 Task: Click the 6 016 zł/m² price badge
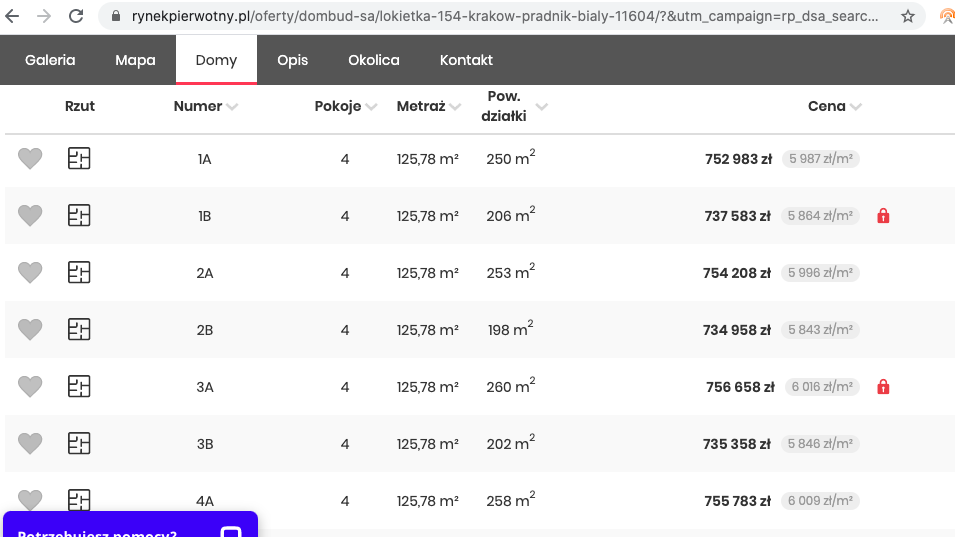[x=822, y=387]
